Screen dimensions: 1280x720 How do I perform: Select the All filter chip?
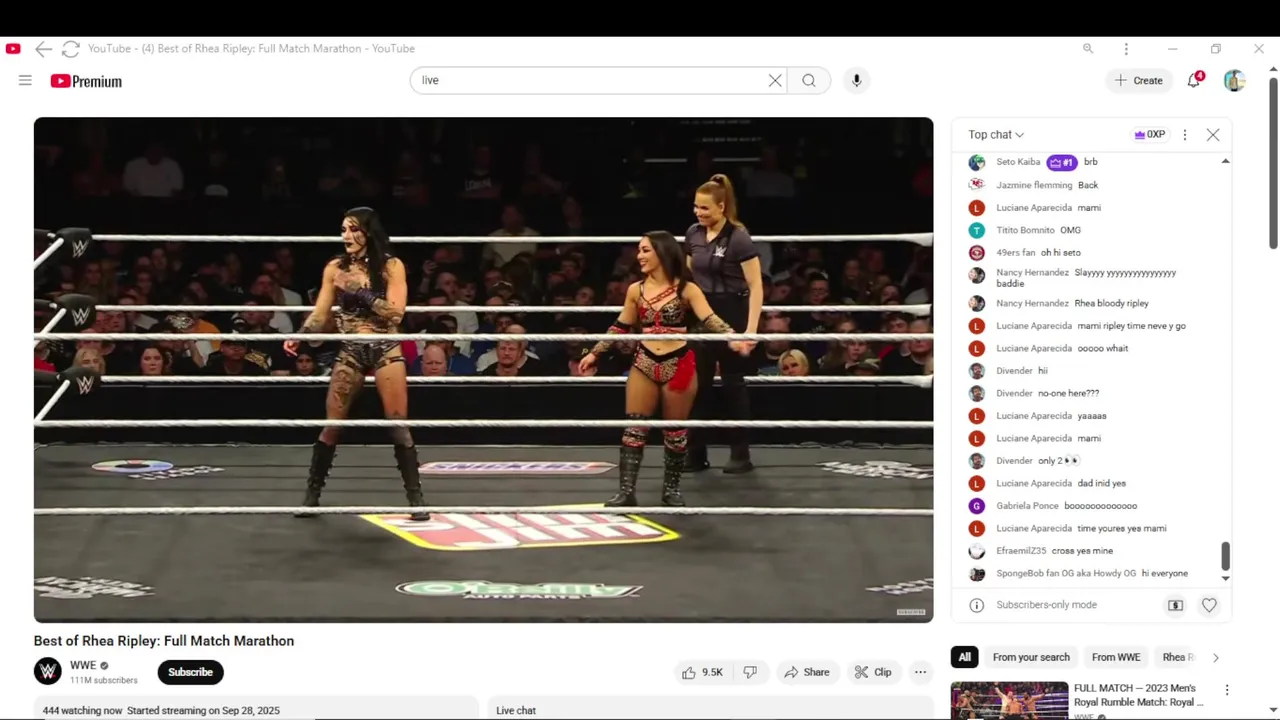click(964, 657)
